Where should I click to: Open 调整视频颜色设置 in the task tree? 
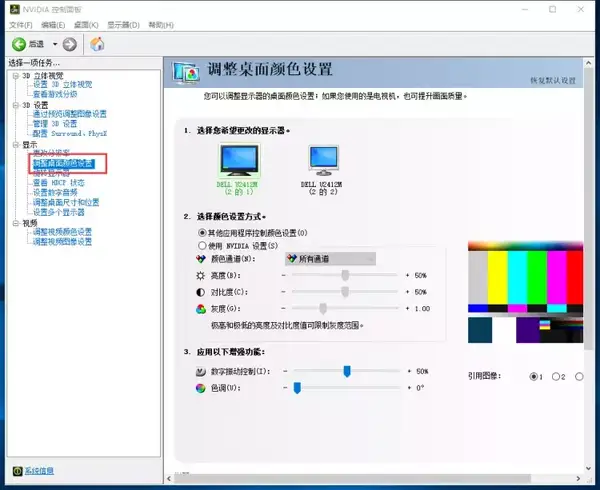coord(62,232)
